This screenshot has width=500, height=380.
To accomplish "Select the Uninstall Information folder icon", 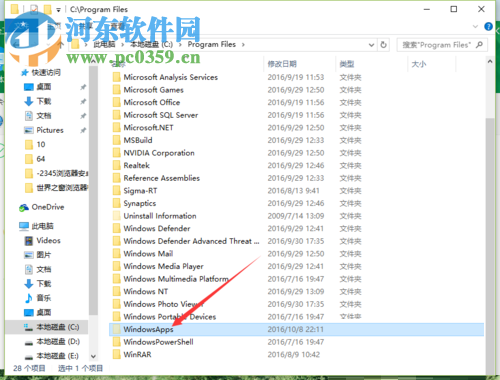I will (116, 216).
